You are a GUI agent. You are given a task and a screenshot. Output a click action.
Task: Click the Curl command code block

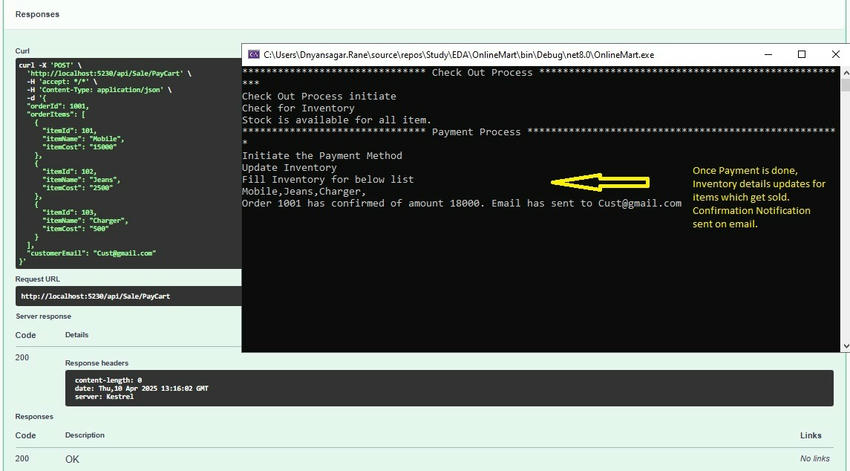click(128, 163)
